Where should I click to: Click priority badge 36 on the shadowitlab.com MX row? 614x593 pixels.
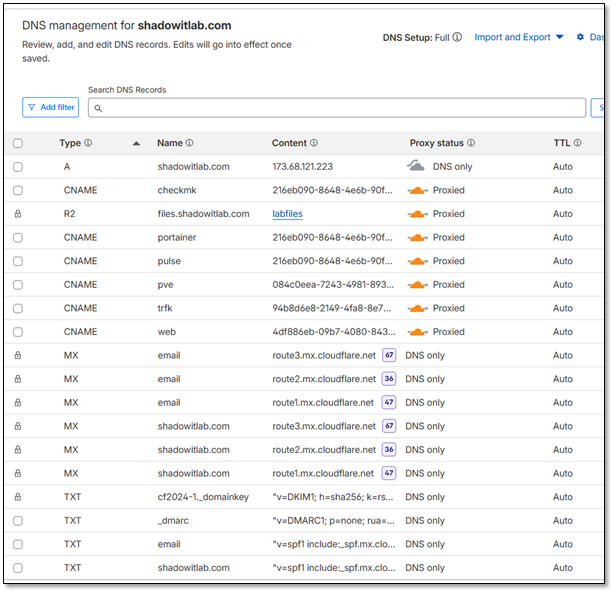389,450
